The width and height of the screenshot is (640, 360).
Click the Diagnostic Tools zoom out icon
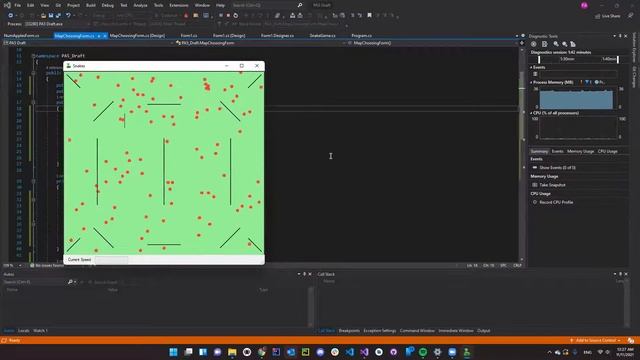(x=564, y=44)
